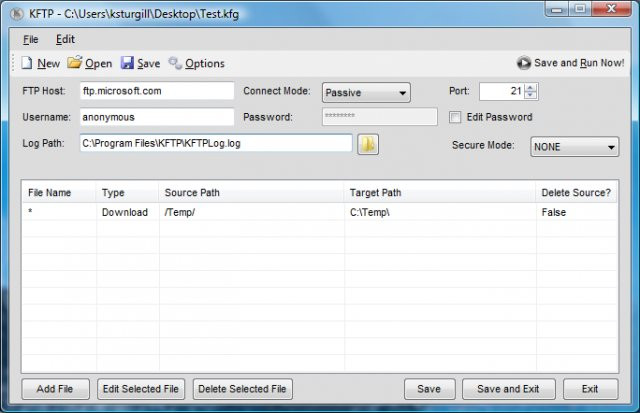
Task: Click the Source Path column header
Action: pyautogui.click(x=251, y=193)
